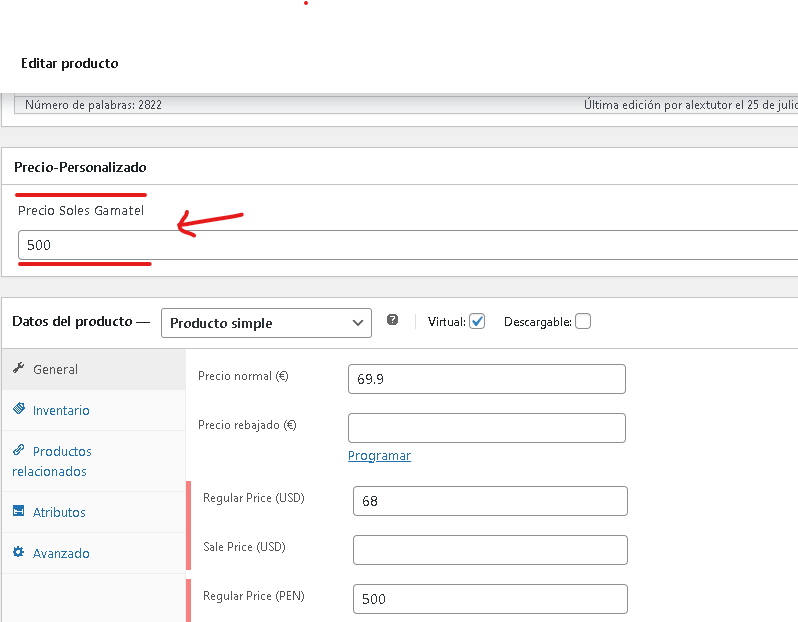798x622 pixels.
Task: Click the Precio normal (€) input
Action: 487,379
